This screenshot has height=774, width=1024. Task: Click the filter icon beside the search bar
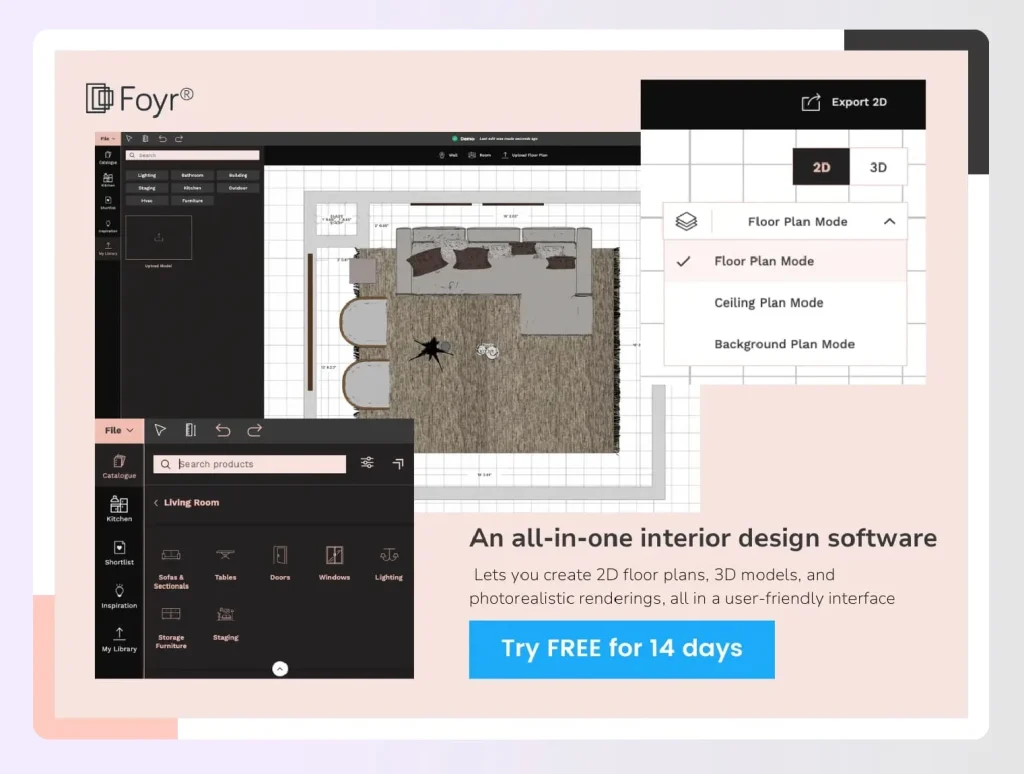click(x=367, y=463)
